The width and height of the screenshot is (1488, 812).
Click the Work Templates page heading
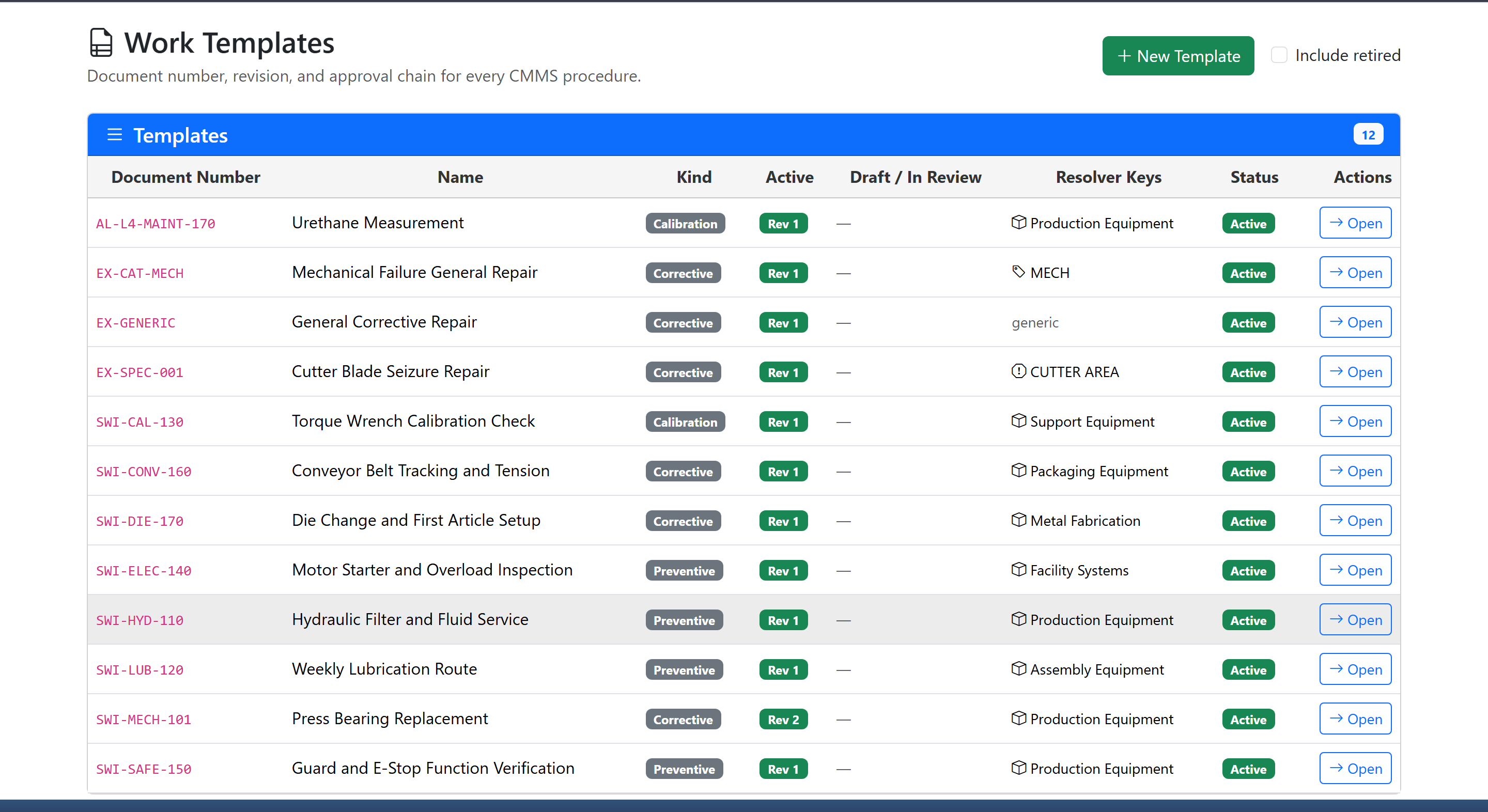(x=229, y=43)
